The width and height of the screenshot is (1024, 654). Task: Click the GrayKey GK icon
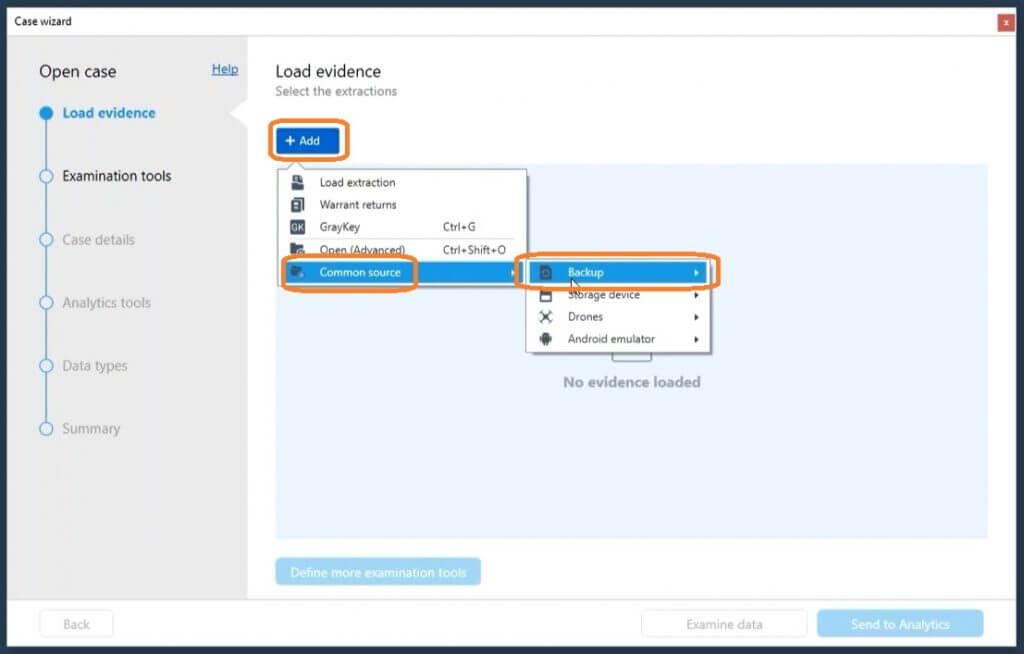(x=297, y=227)
